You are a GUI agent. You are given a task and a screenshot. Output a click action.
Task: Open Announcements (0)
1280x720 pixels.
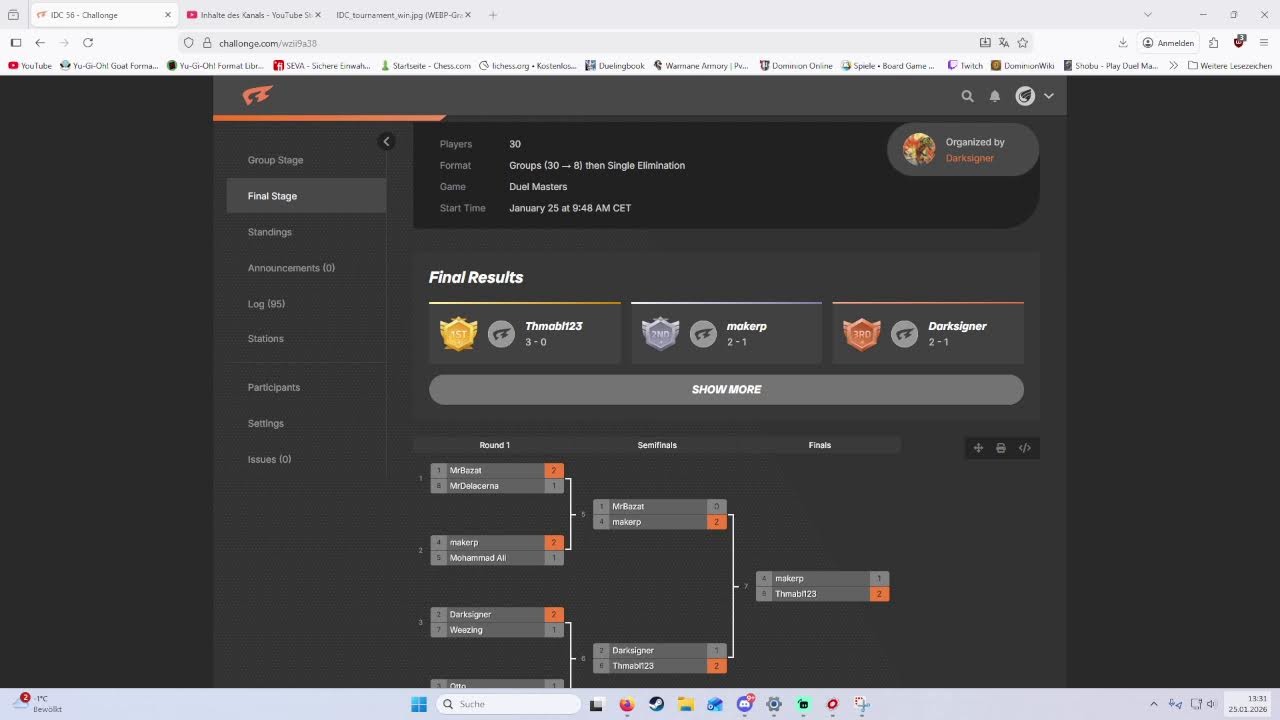(291, 268)
